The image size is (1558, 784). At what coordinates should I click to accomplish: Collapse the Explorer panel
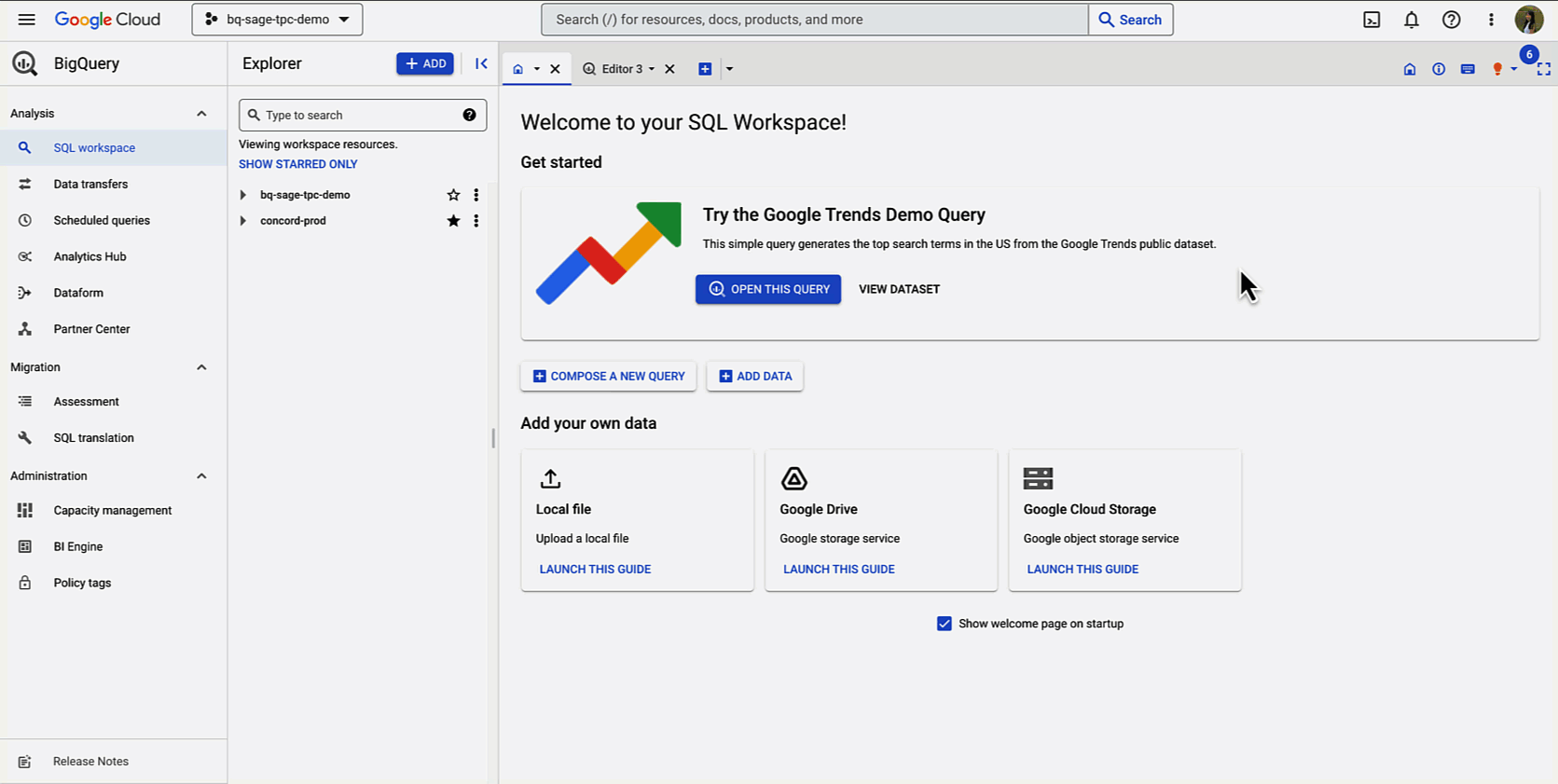[x=481, y=63]
